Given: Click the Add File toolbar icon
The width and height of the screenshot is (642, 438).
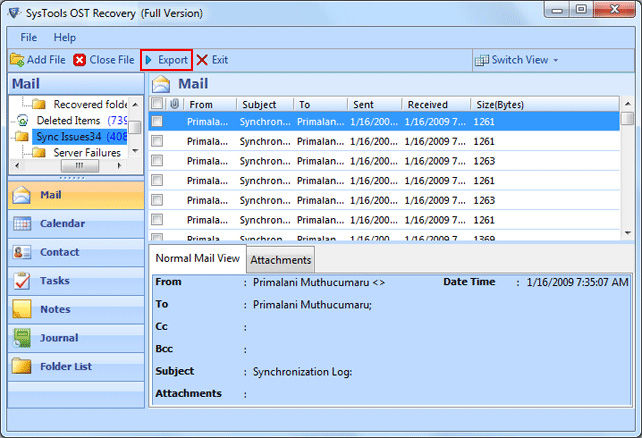Looking at the screenshot, I should point(15,60).
